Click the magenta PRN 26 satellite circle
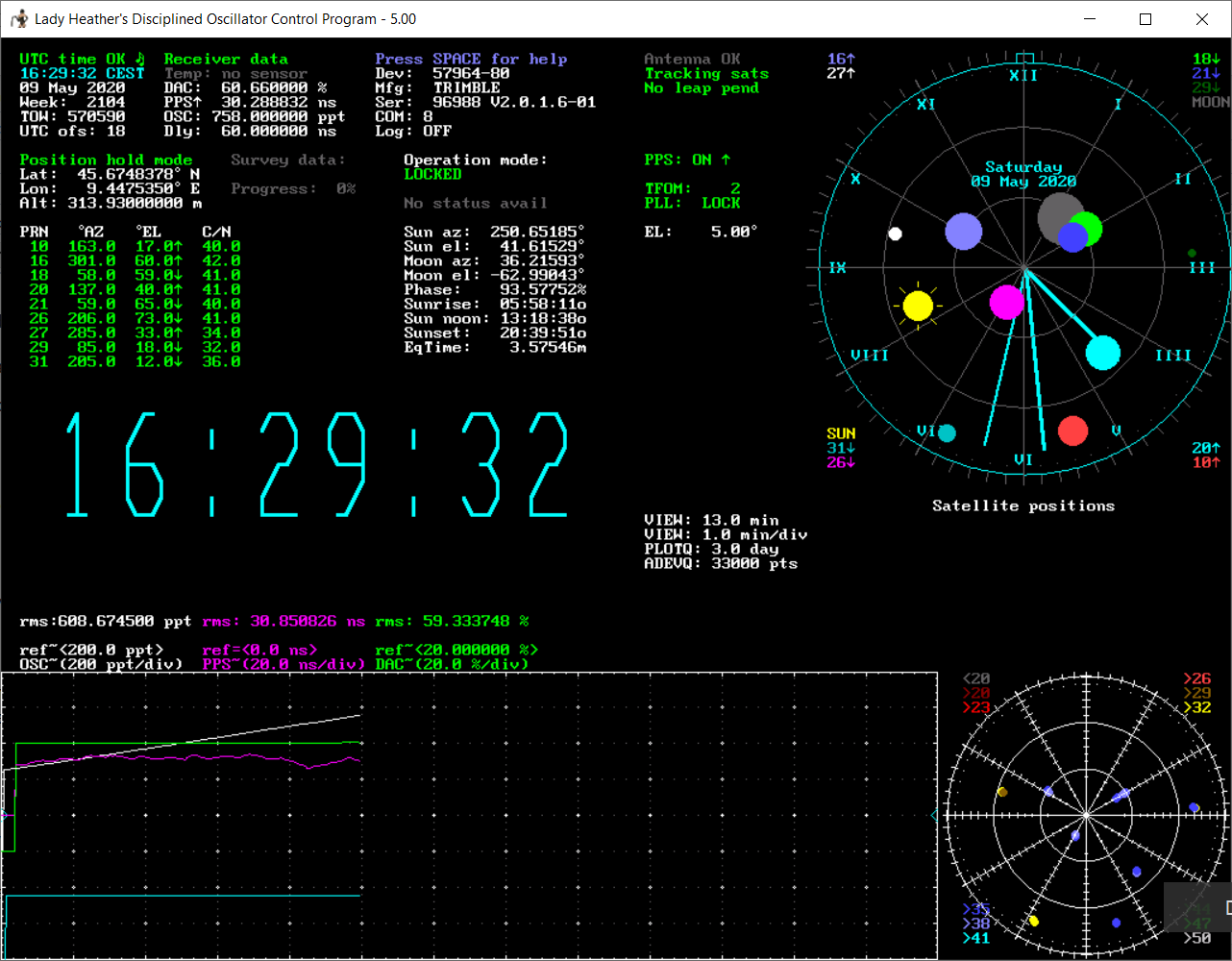The height and width of the screenshot is (961, 1232). [1006, 302]
